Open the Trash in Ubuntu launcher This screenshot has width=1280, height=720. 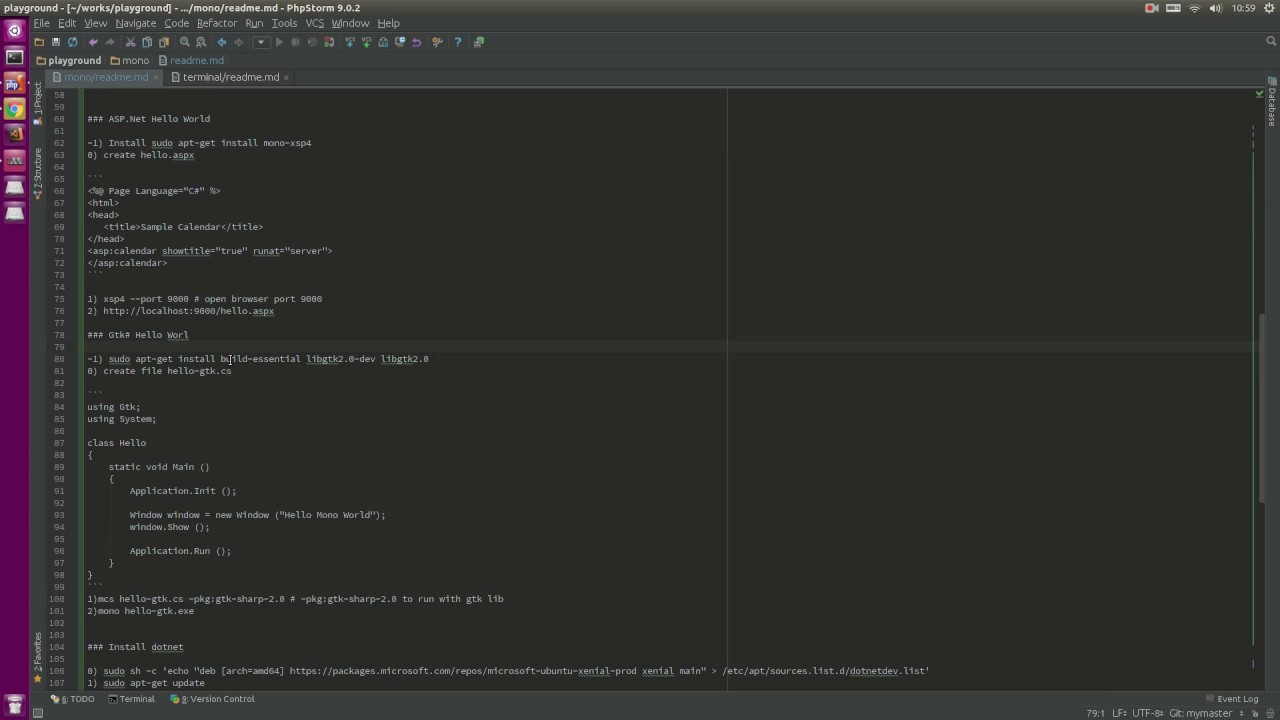[x=14, y=706]
